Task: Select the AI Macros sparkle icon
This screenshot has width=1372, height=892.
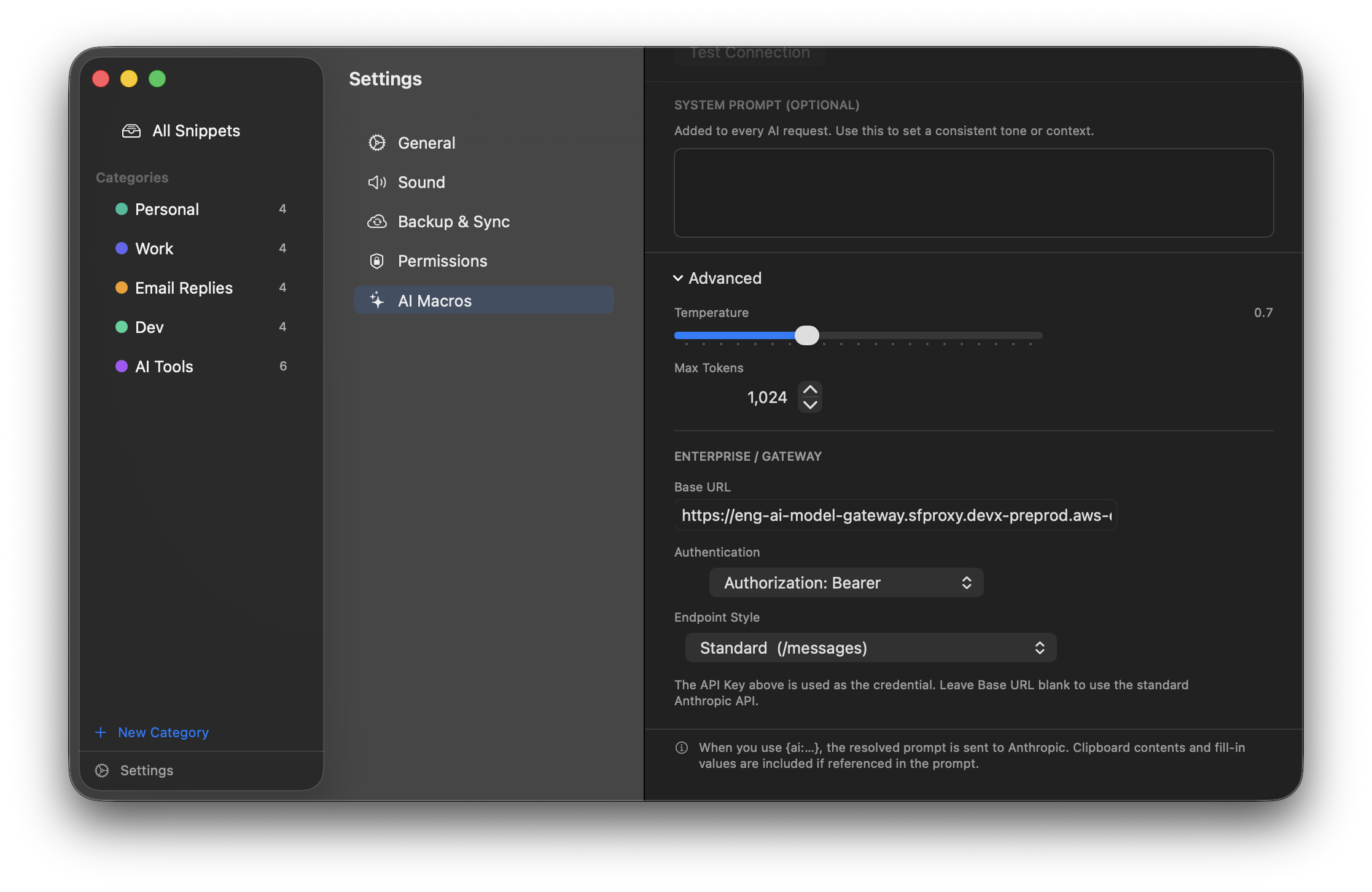Action: coord(376,300)
